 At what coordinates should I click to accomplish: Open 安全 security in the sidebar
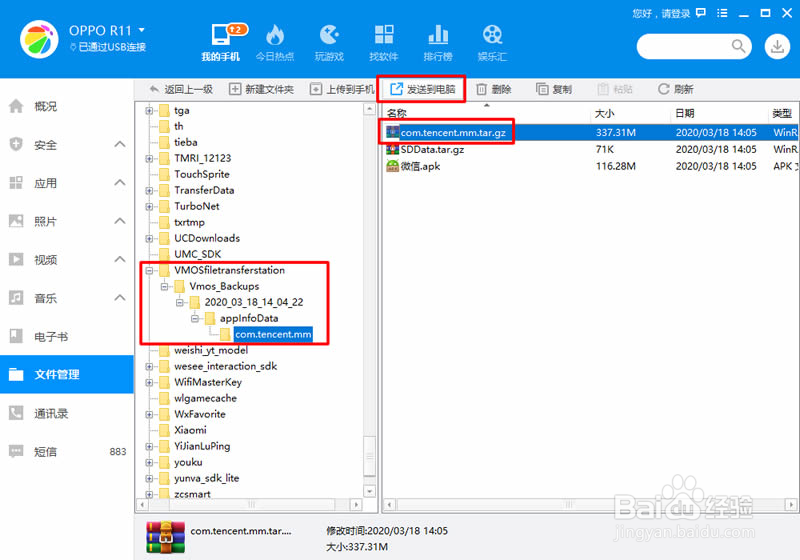point(66,145)
